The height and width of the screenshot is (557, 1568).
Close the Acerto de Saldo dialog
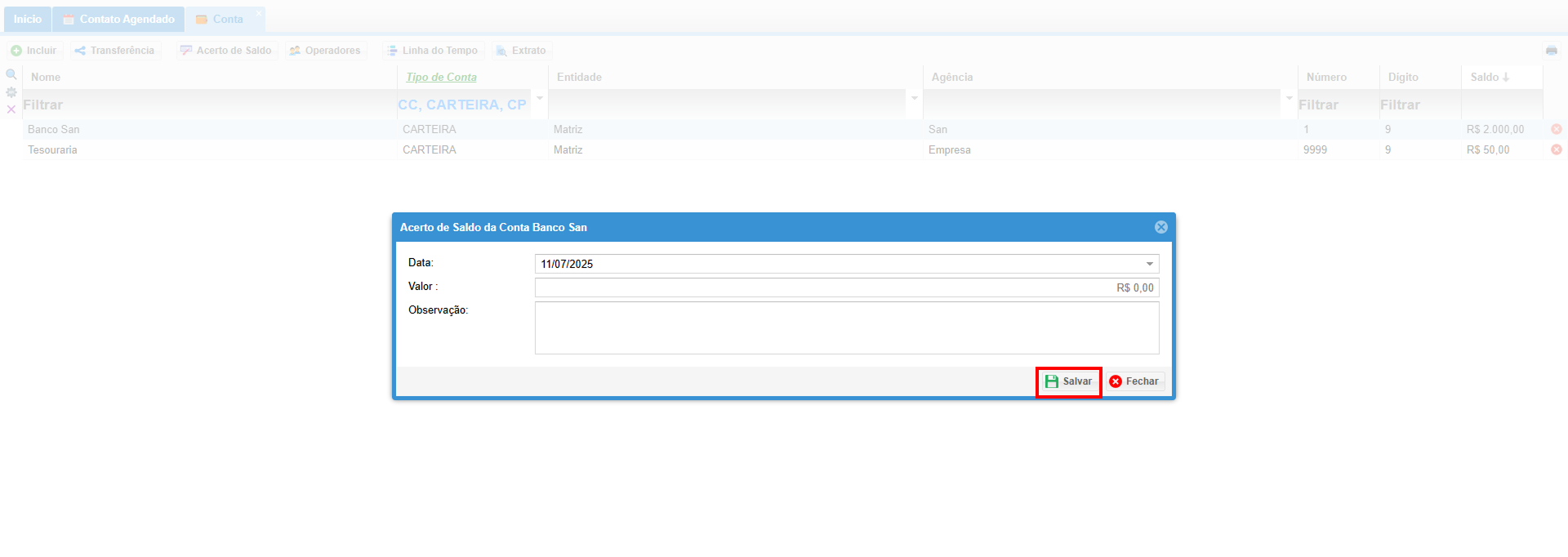tap(1160, 227)
